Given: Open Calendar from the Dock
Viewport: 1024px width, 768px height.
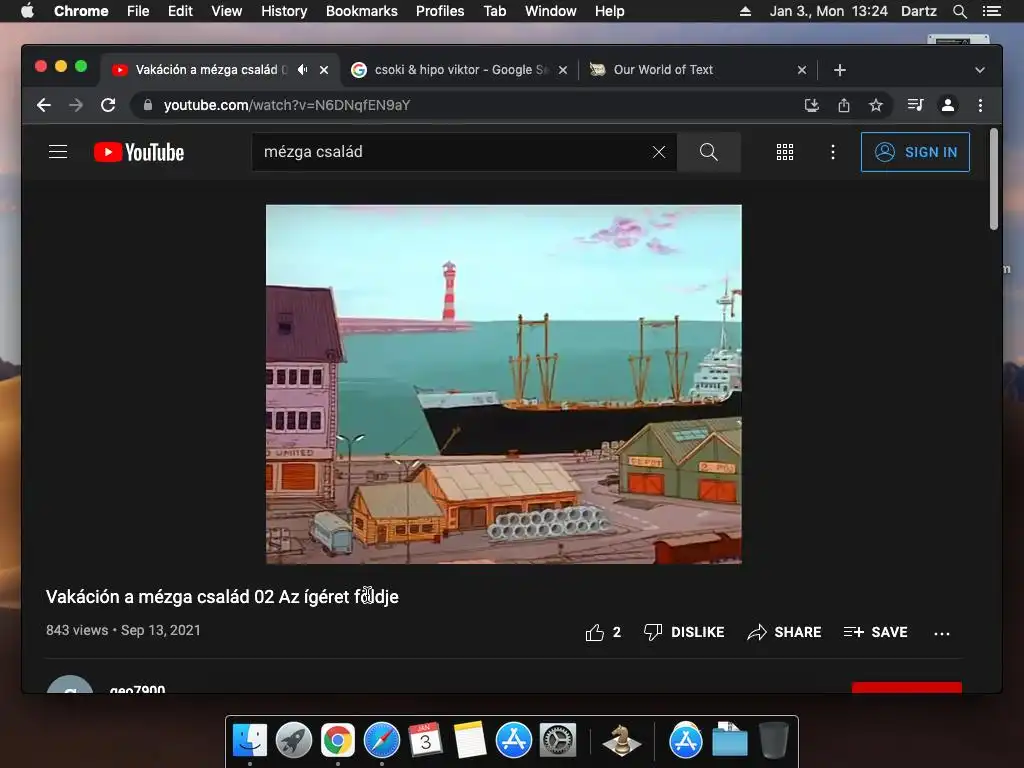Looking at the screenshot, I should click(426, 741).
